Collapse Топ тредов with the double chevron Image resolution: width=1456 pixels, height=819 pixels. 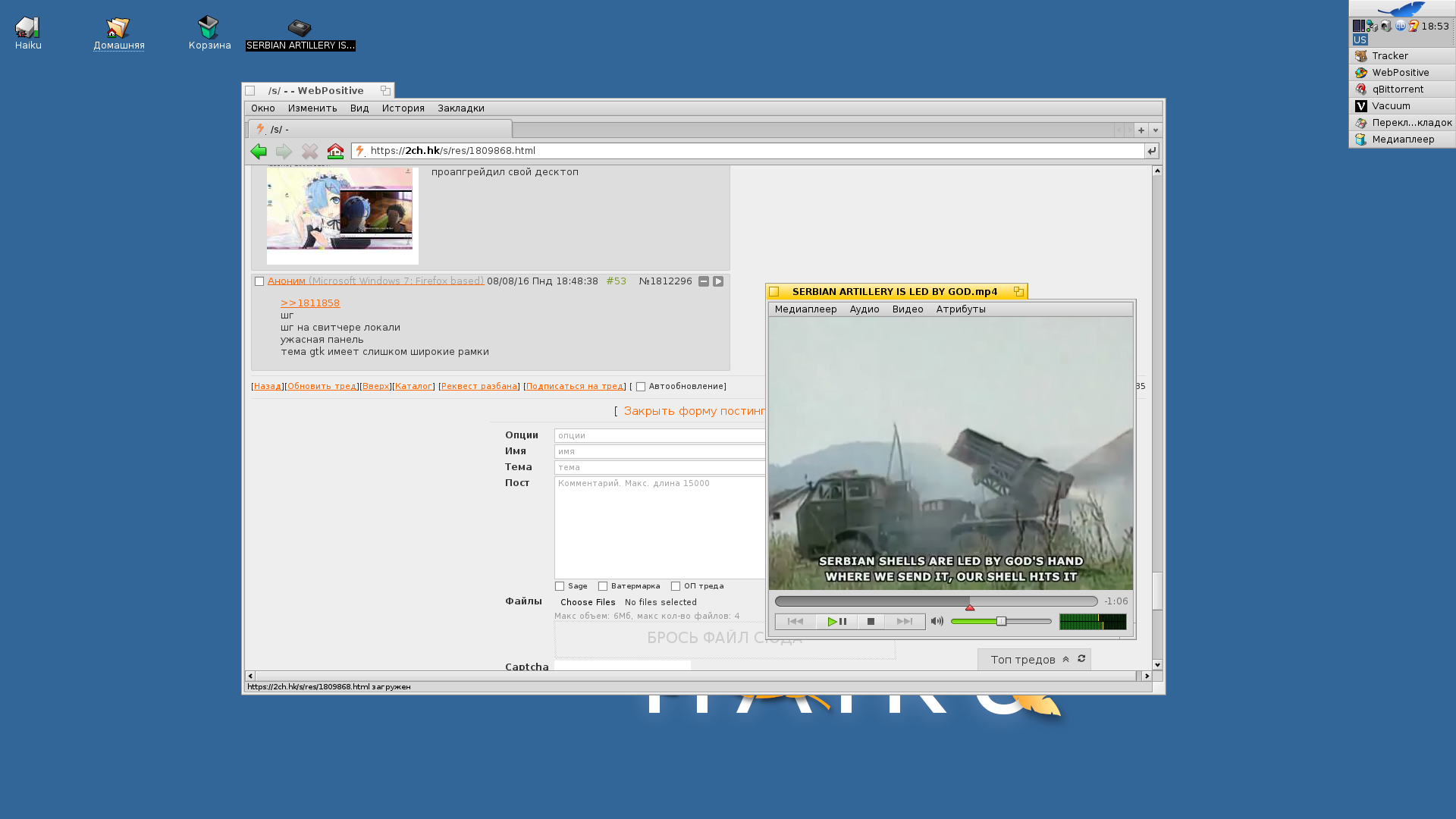1065,659
